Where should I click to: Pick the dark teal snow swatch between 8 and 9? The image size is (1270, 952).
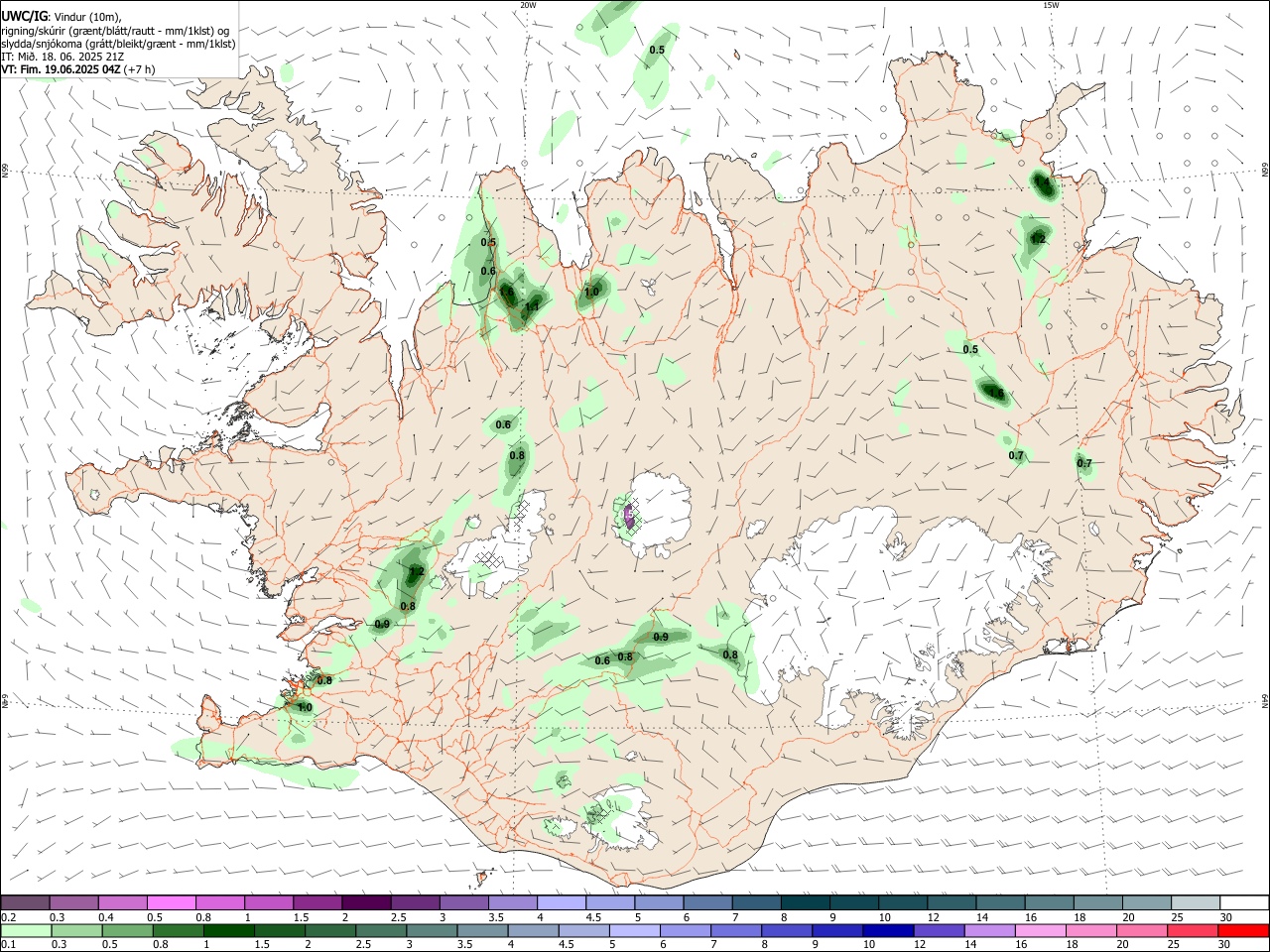pyautogui.click(x=805, y=902)
